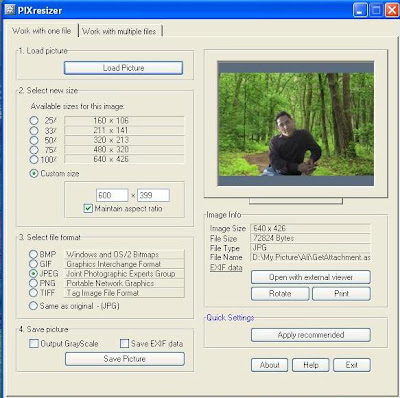Click the forest preview thumbnail

pyautogui.click(x=296, y=124)
